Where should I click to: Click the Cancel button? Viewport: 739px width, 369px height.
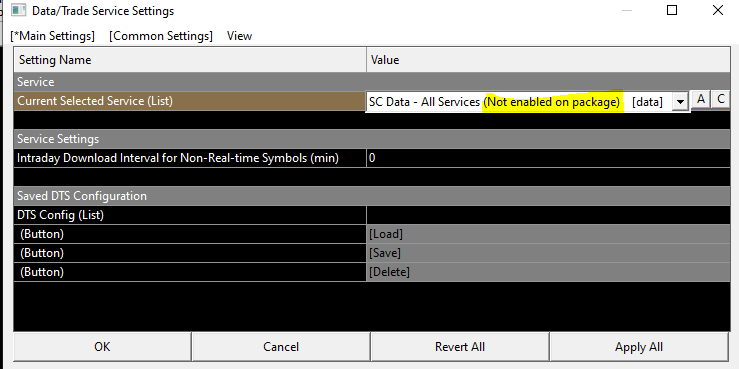(x=281, y=347)
